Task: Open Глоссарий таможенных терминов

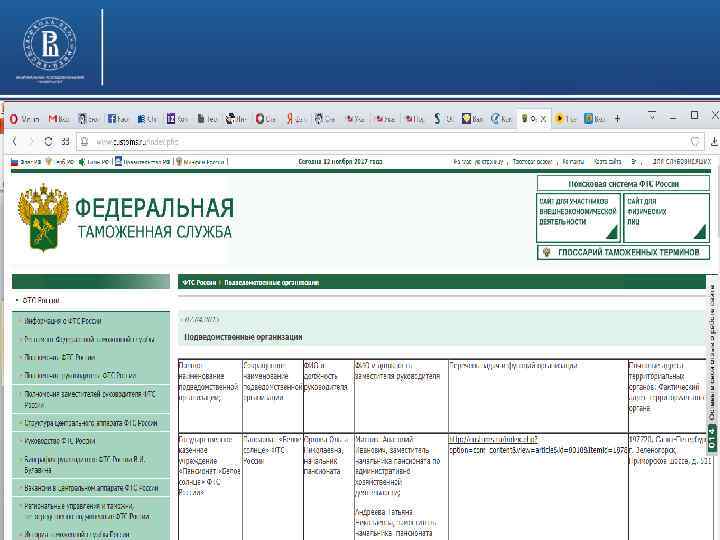Action: (x=623, y=252)
